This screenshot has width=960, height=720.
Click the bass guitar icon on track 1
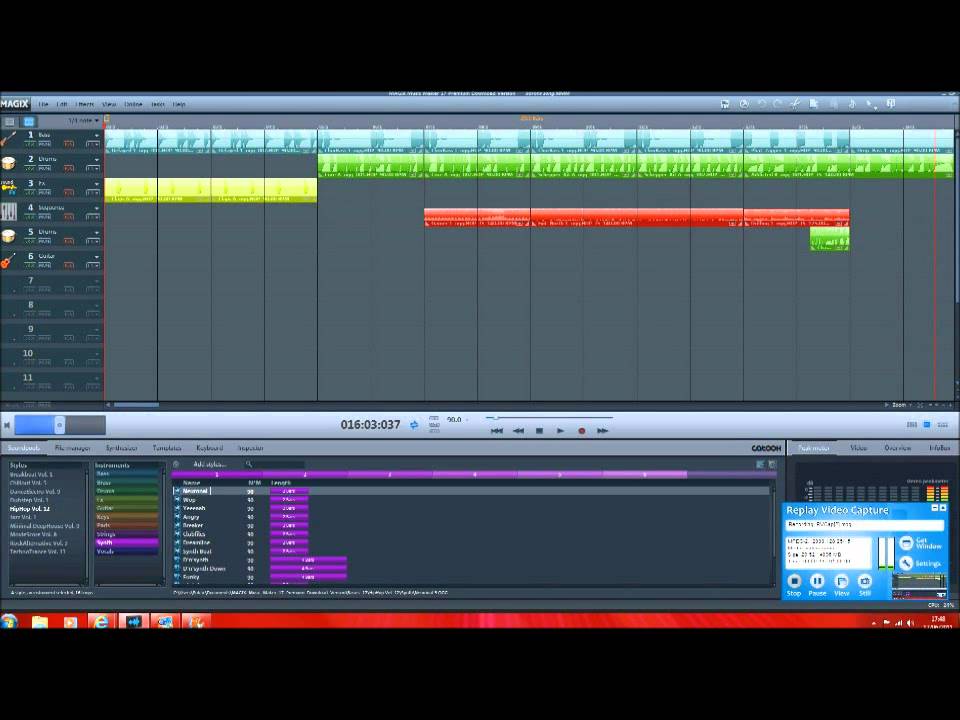tap(9, 139)
